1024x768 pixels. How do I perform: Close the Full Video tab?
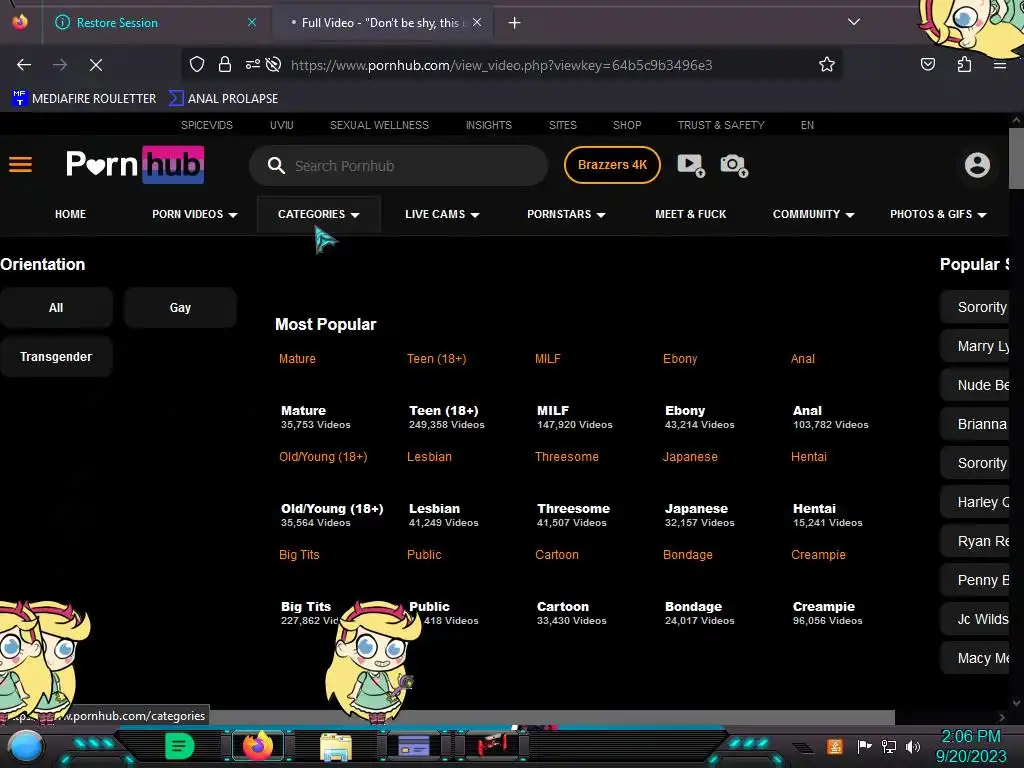(477, 22)
